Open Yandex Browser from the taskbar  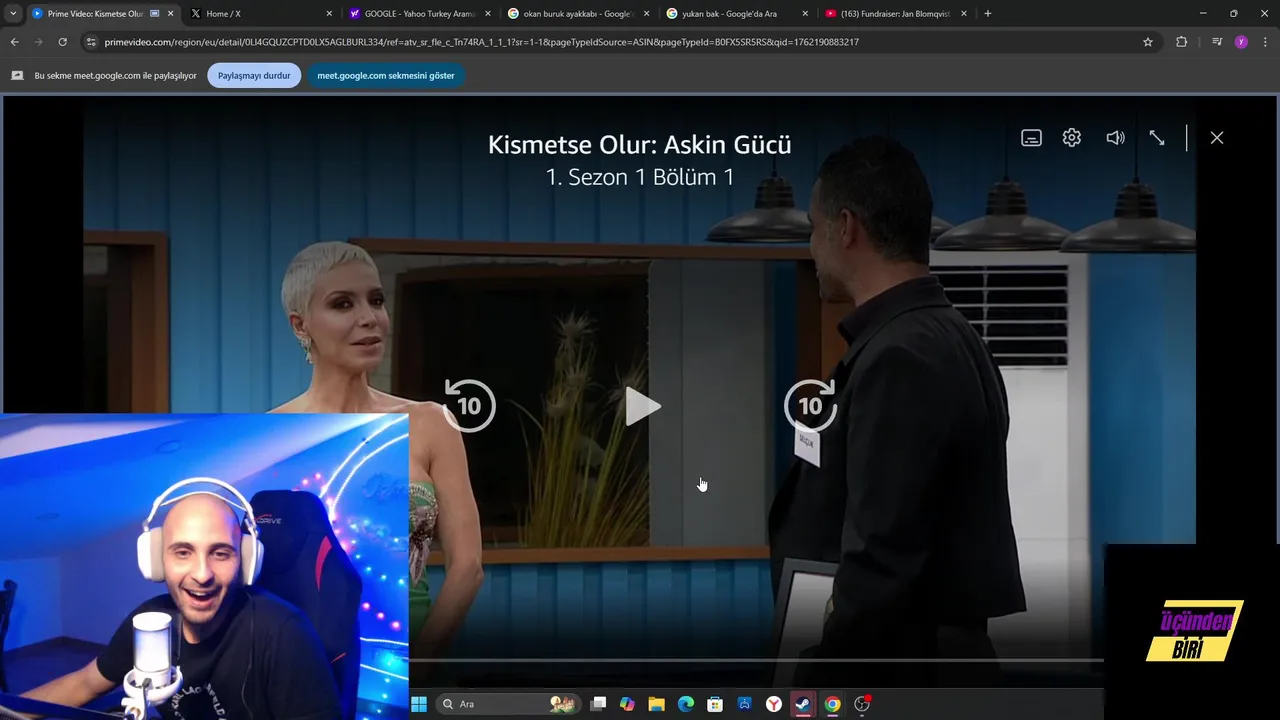774,704
